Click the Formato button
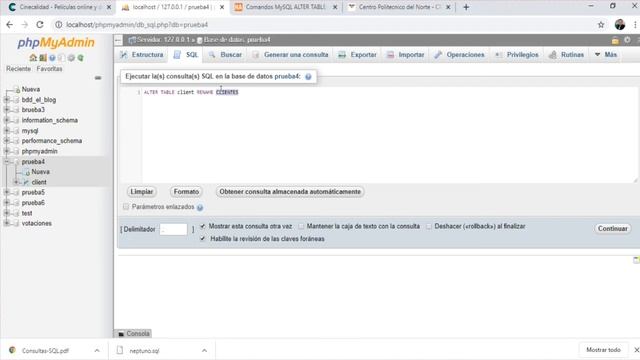640x360 pixels. tap(186, 192)
